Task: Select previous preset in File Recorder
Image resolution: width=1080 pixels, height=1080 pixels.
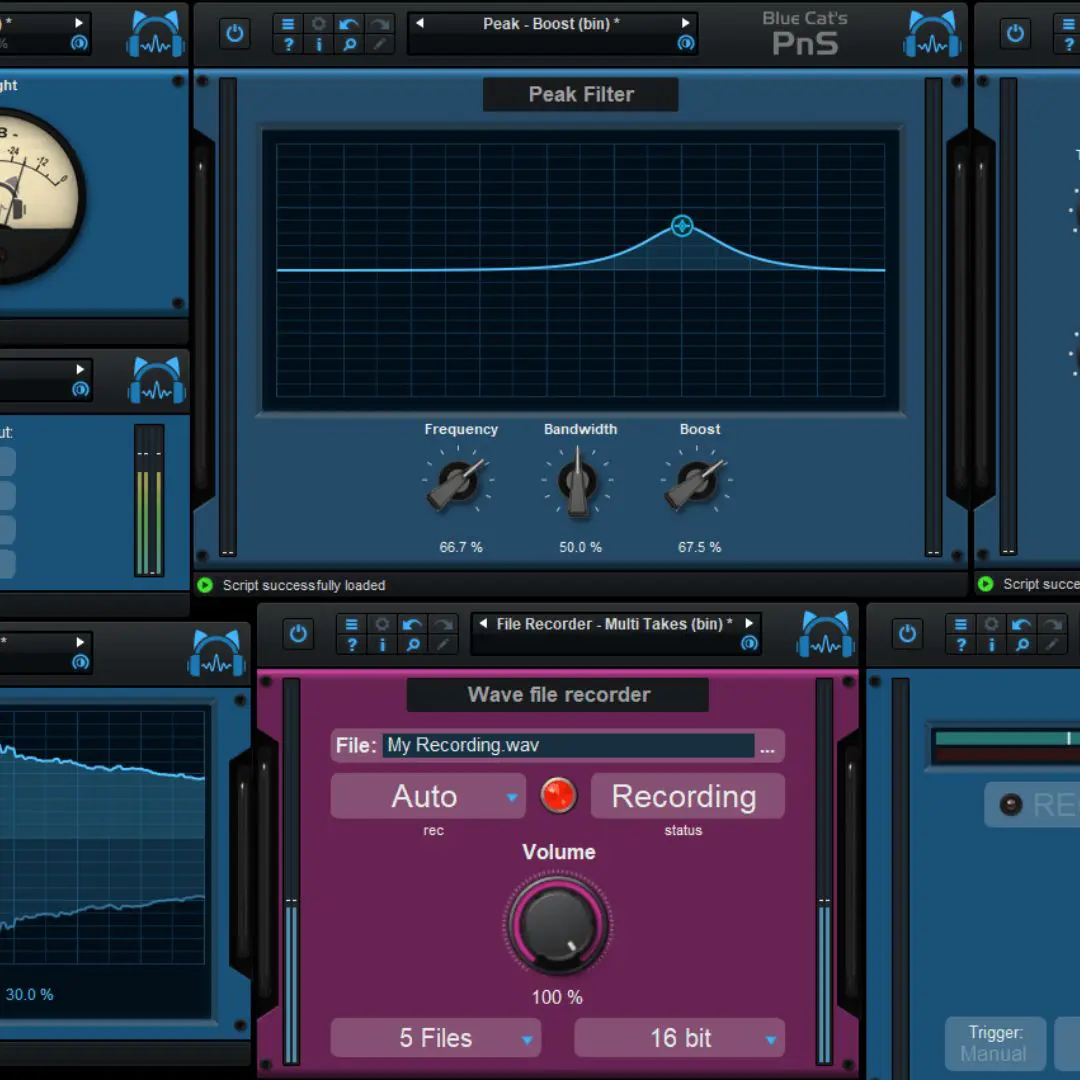Action: 483,623
